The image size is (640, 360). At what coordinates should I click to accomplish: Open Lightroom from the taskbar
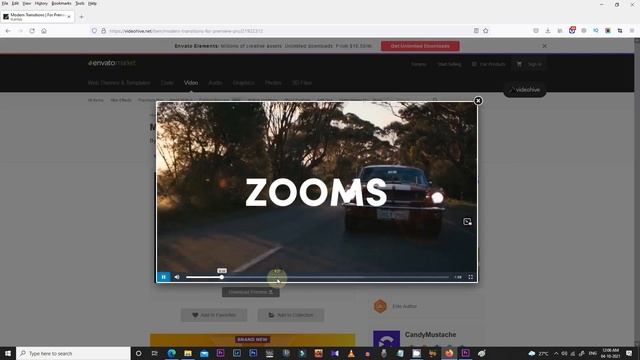click(237, 353)
